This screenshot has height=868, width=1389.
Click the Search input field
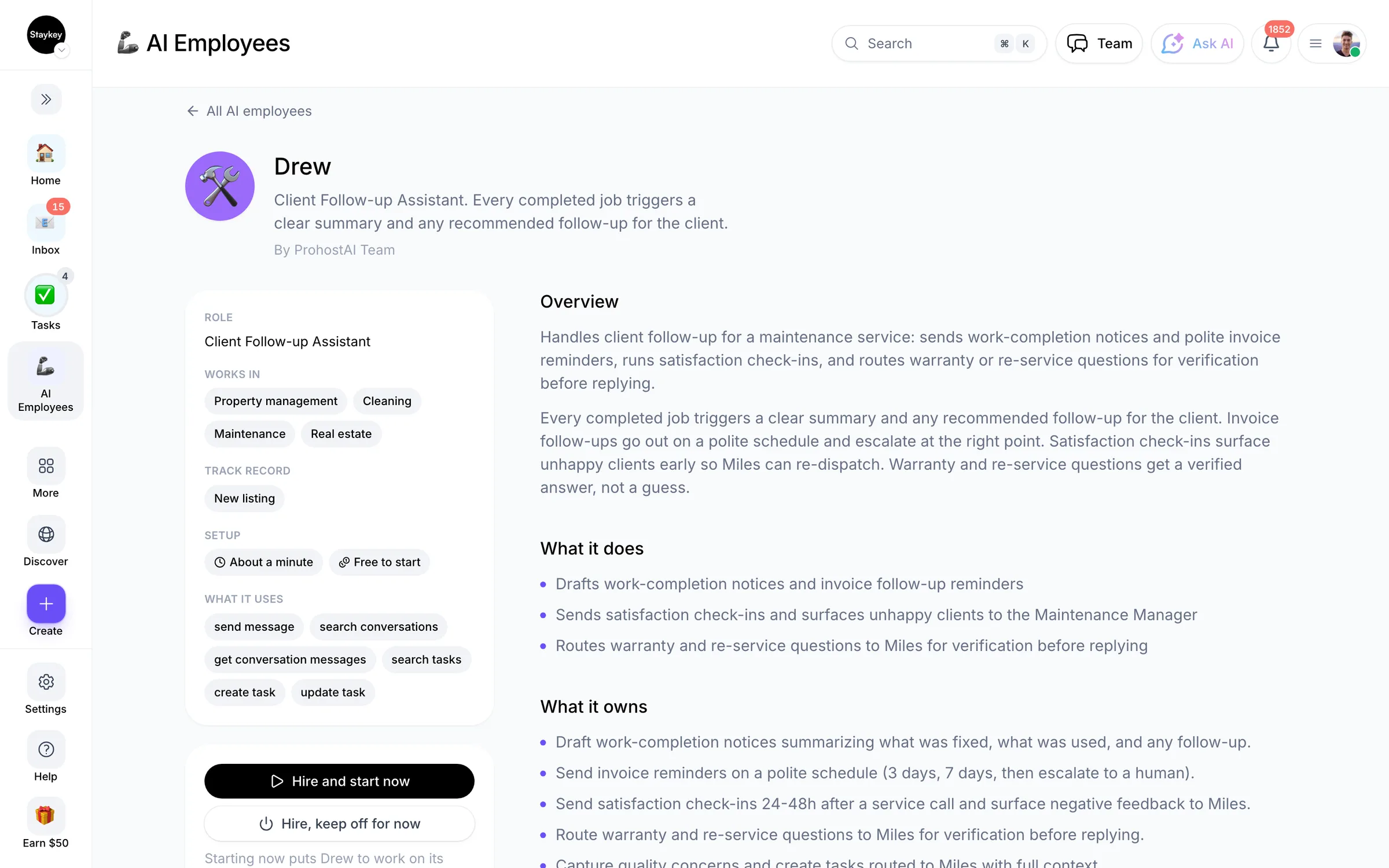click(x=939, y=43)
